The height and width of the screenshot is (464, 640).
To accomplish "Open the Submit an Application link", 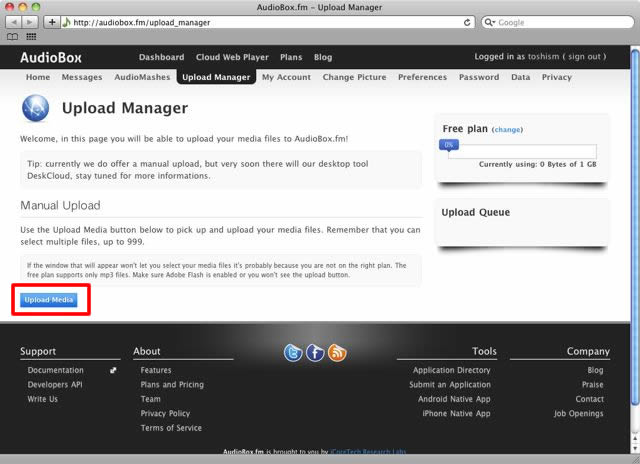I will [x=450, y=384].
